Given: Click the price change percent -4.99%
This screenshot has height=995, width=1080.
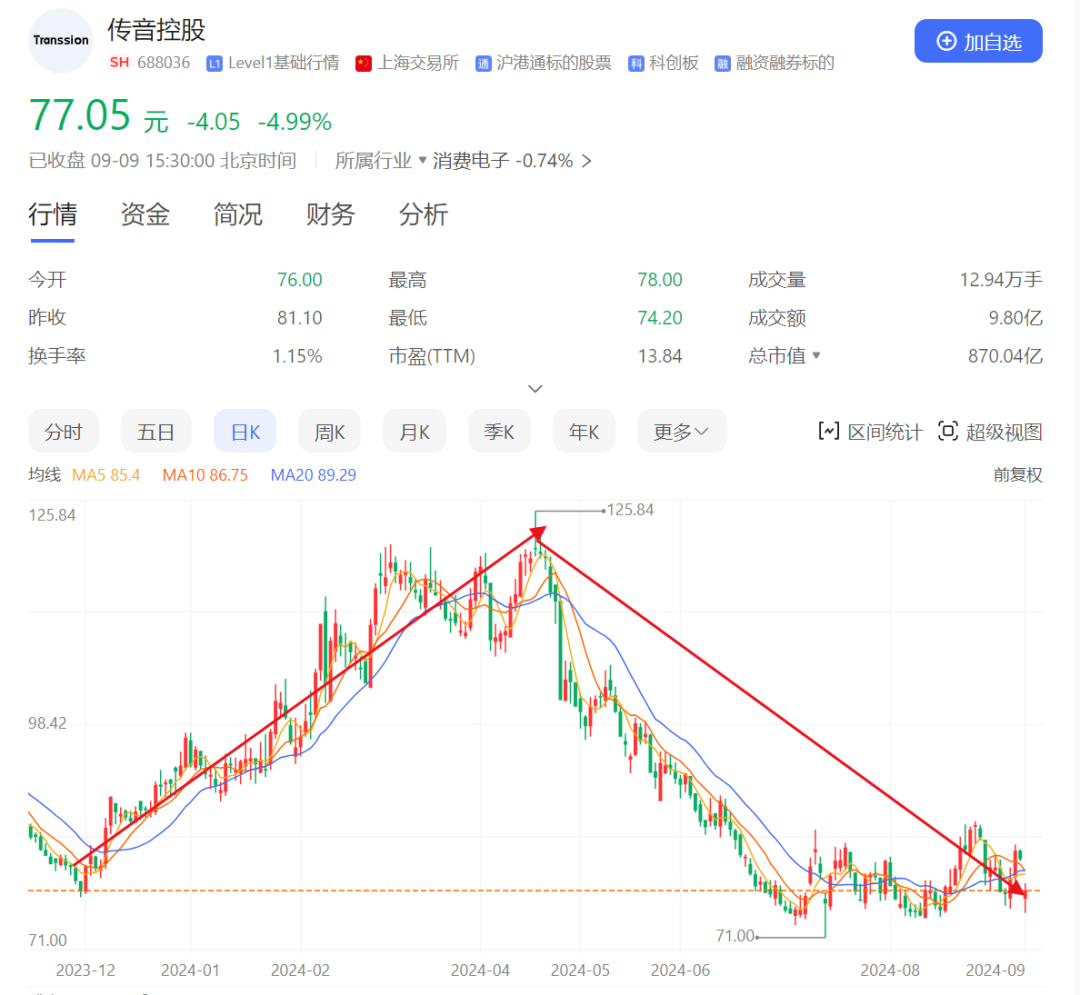Looking at the screenshot, I should [295, 122].
